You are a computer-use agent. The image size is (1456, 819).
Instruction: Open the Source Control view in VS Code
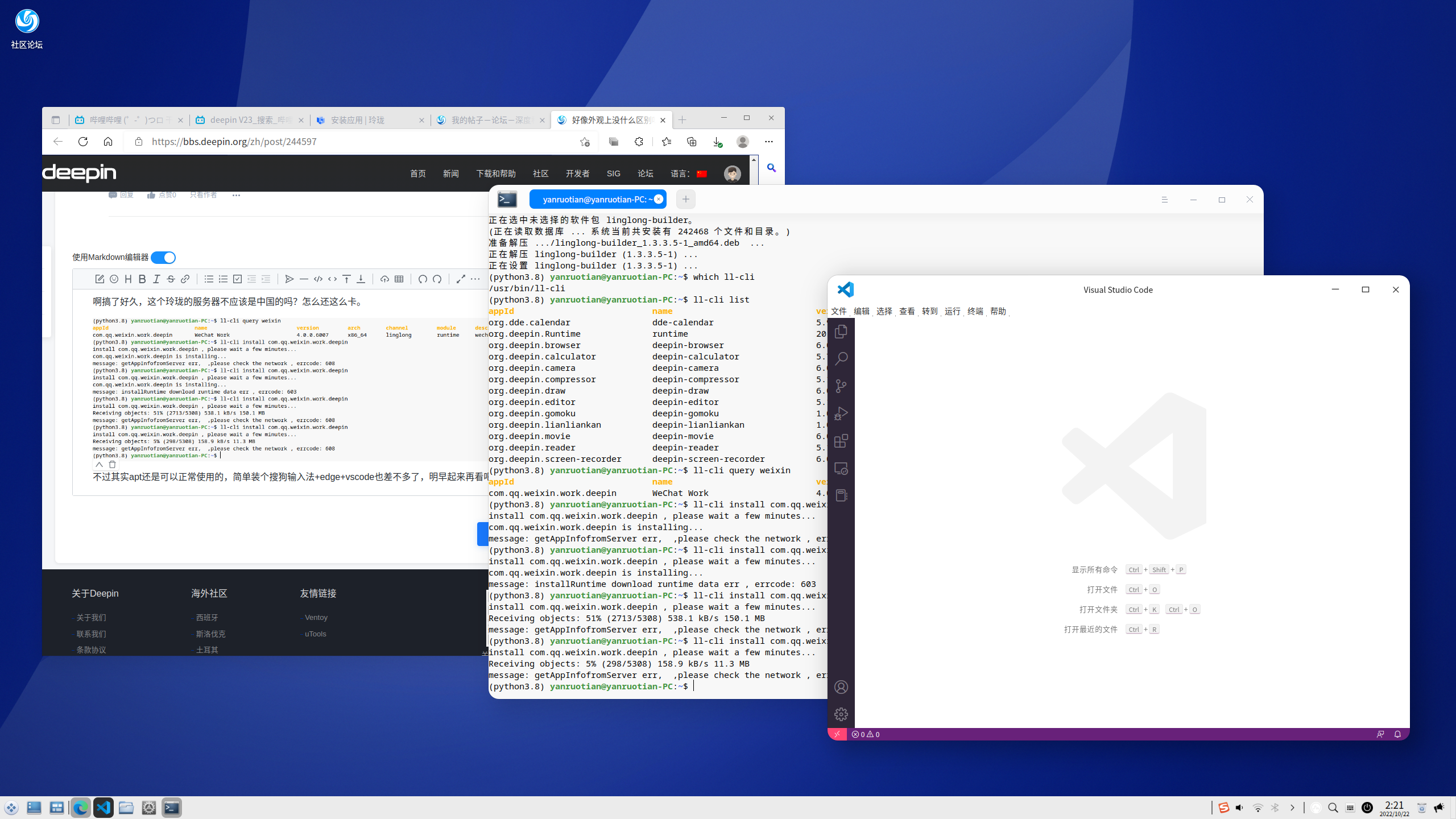coord(841,386)
